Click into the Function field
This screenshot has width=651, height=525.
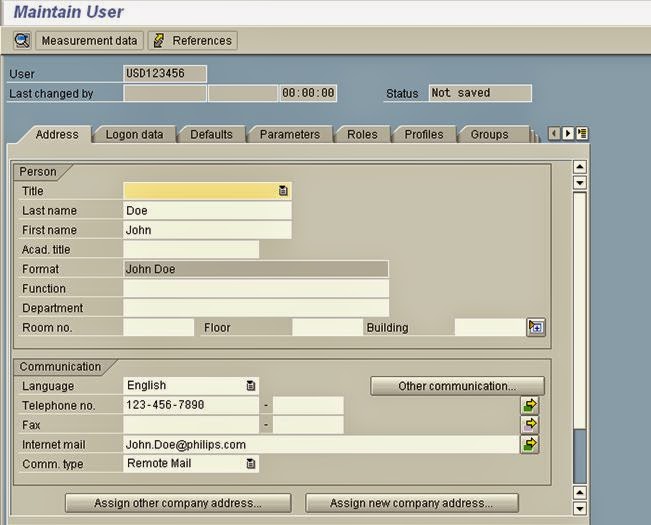tap(256, 288)
